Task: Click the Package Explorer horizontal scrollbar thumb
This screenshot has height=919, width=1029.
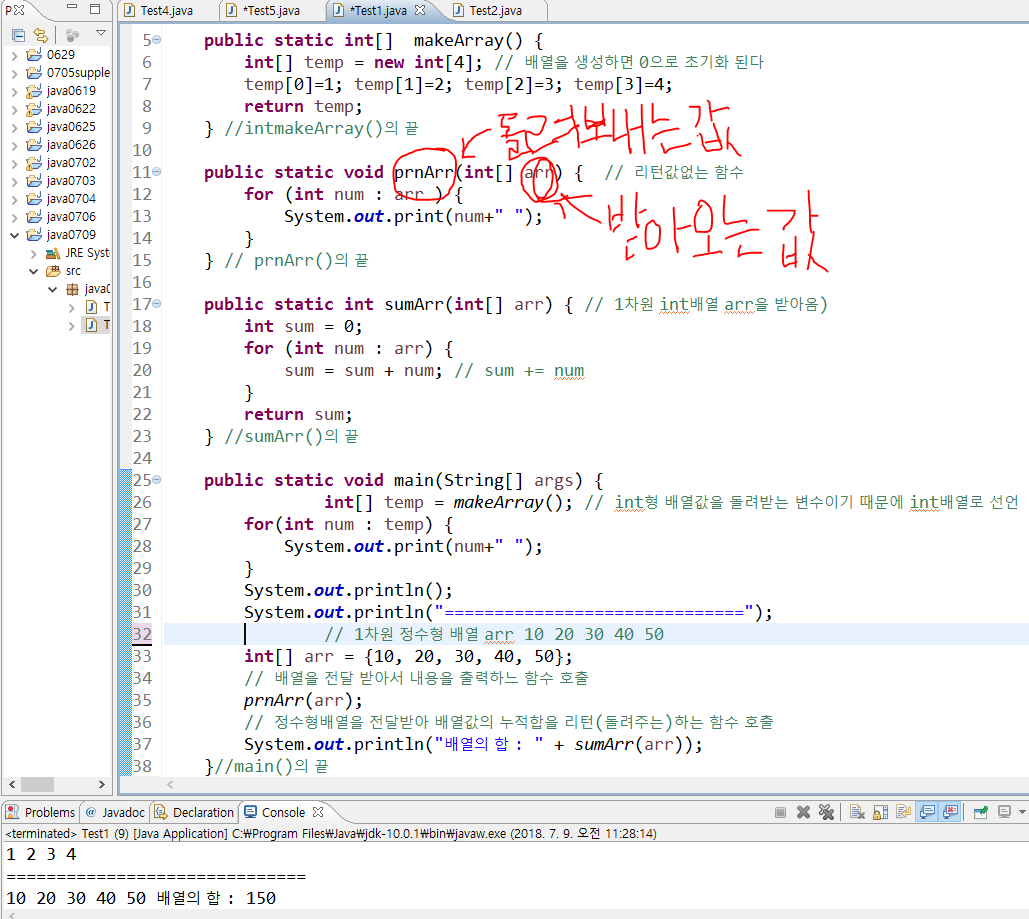Action: click(37, 784)
